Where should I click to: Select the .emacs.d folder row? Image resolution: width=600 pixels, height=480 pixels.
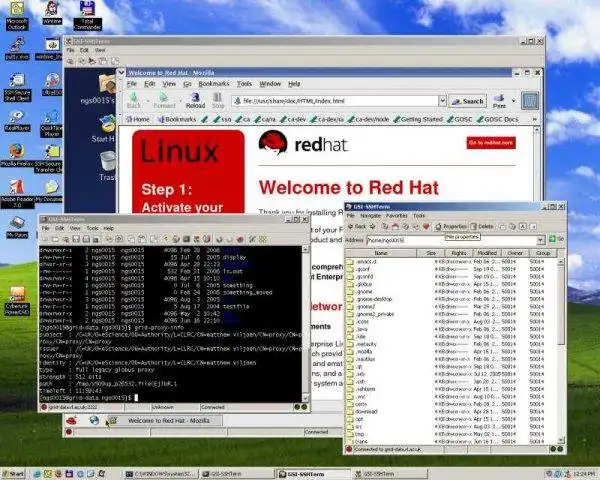pos(452,262)
